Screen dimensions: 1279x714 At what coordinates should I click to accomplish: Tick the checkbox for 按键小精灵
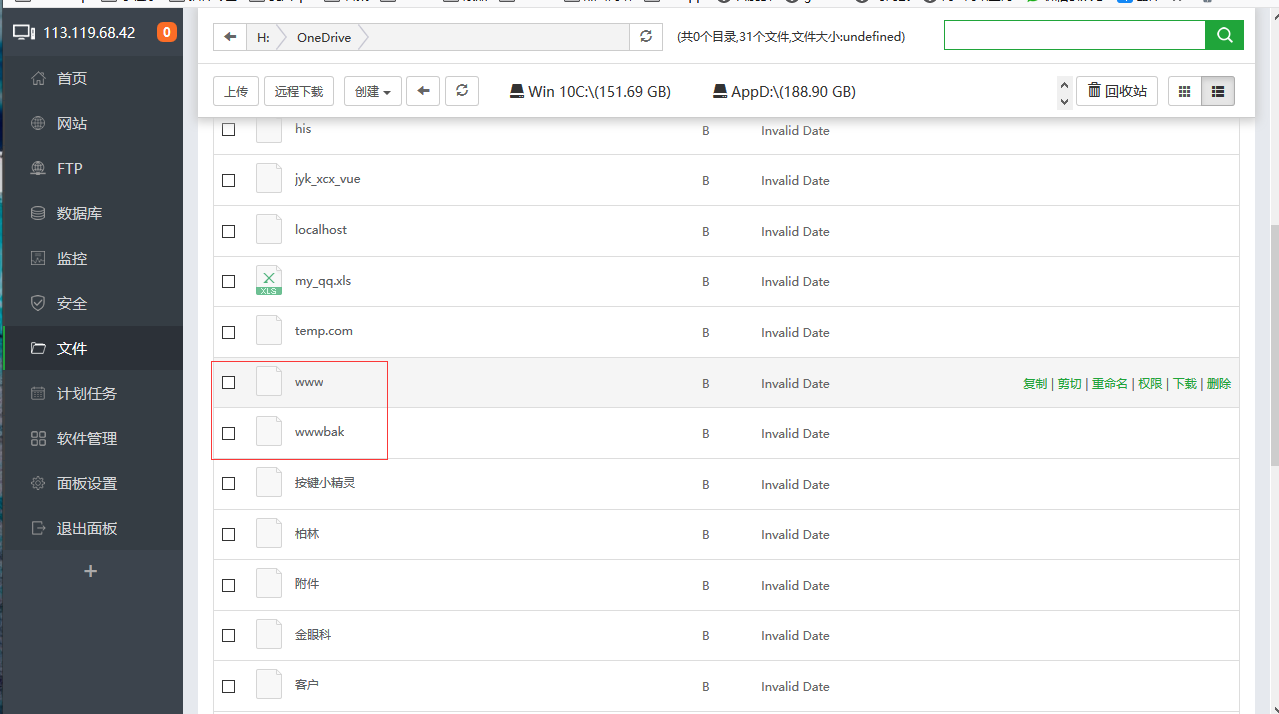[x=228, y=483]
